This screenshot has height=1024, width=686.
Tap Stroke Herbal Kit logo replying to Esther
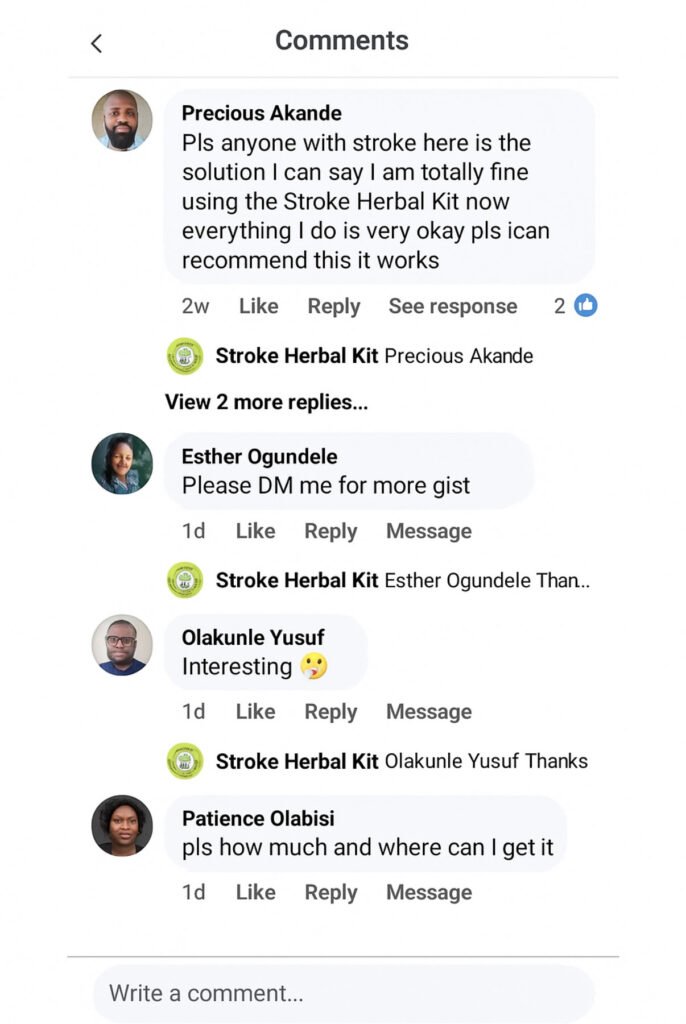pos(185,580)
